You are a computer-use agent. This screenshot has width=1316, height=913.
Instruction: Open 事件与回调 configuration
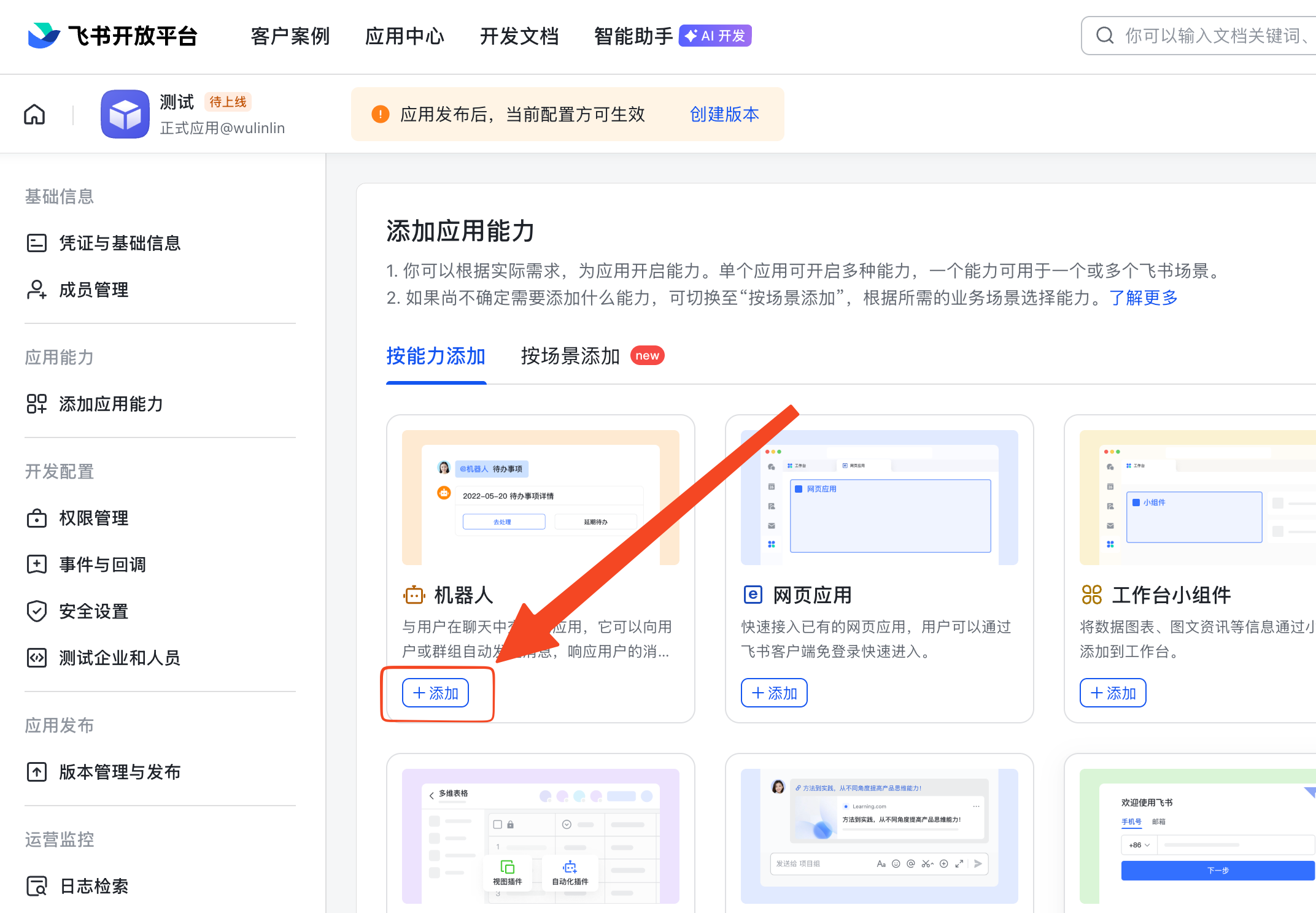pyautogui.click(x=102, y=564)
